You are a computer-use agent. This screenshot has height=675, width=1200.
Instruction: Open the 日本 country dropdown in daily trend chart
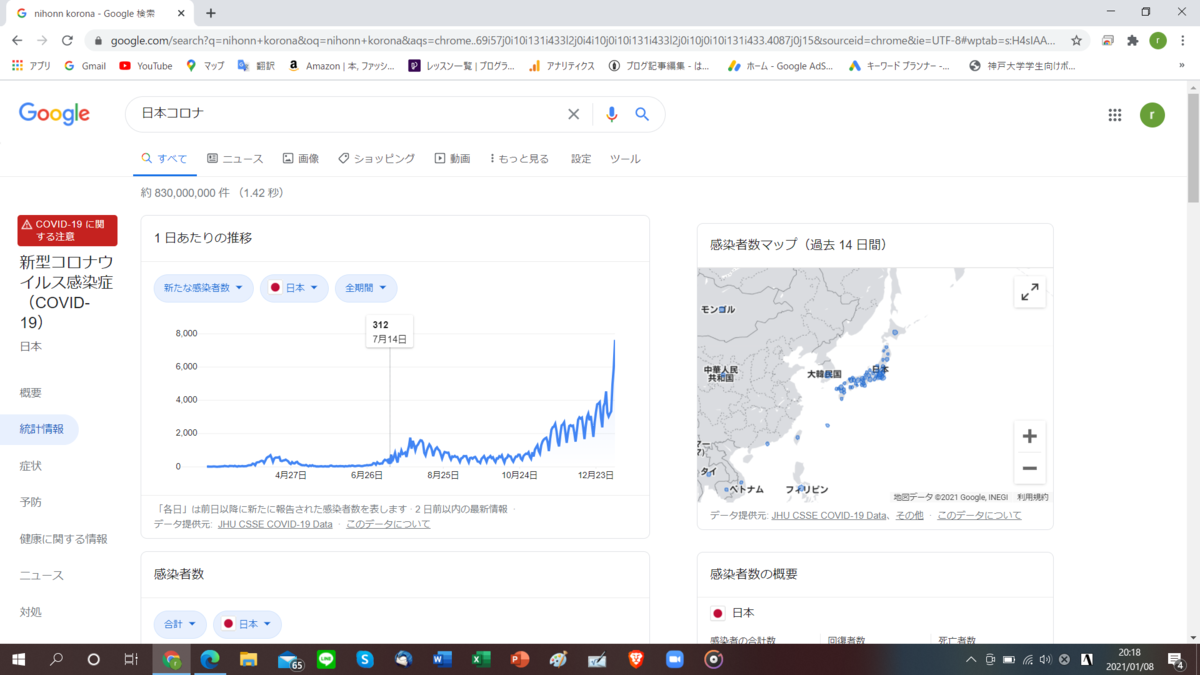[294, 288]
